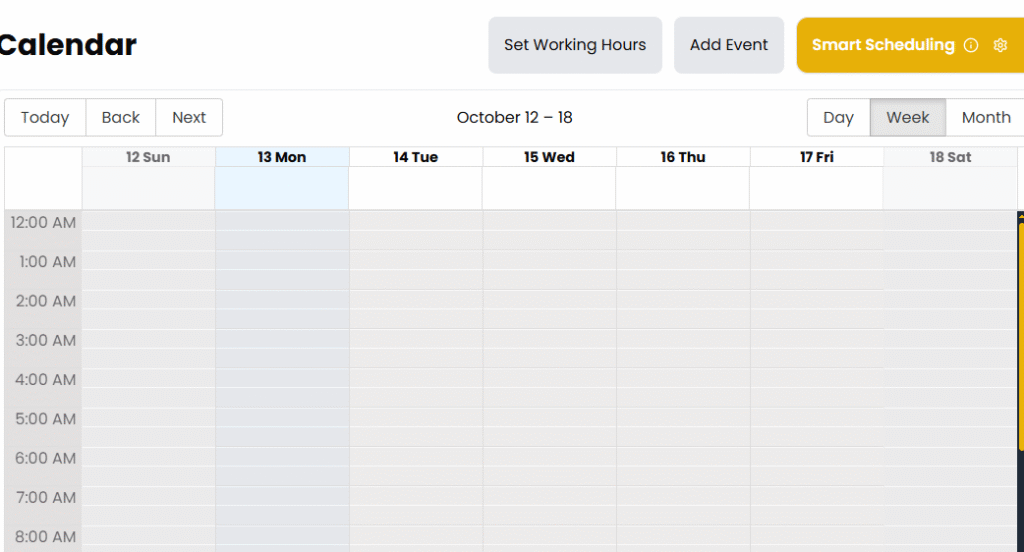
Task: Click the Set Working Hours button
Action: click(575, 45)
